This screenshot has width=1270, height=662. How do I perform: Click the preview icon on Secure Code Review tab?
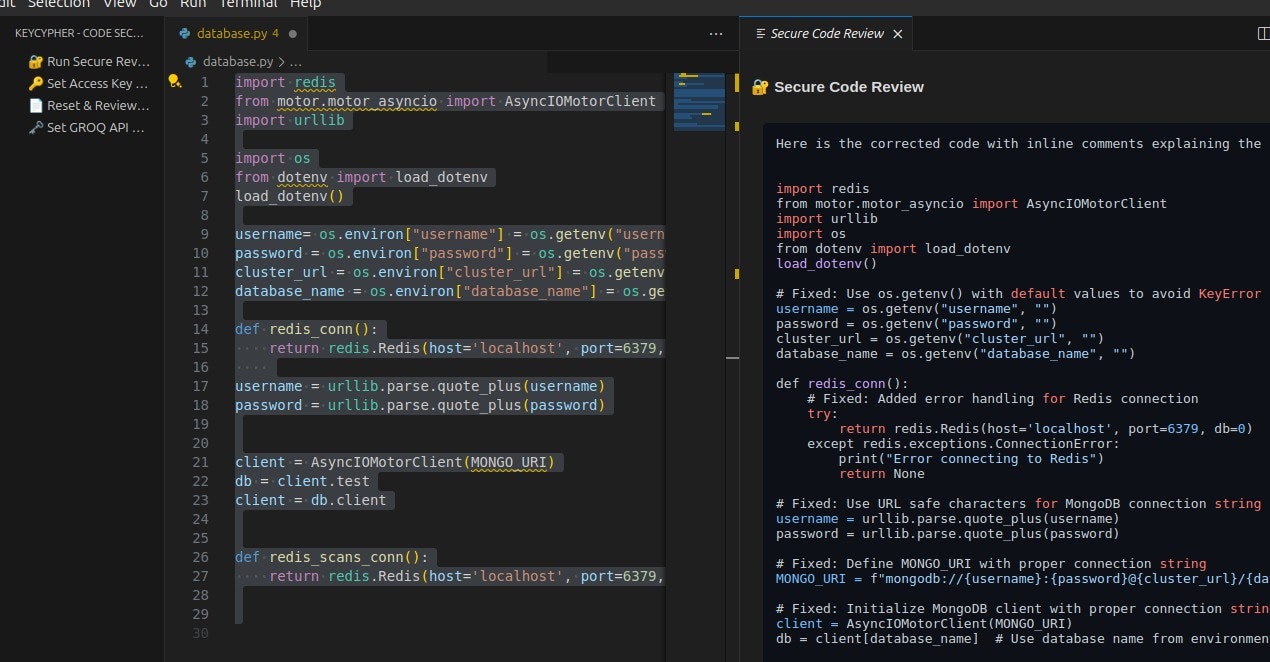[x=760, y=33]
